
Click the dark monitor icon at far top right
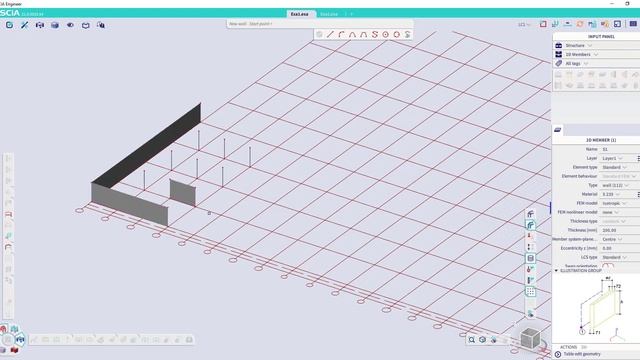click(633, 24)
